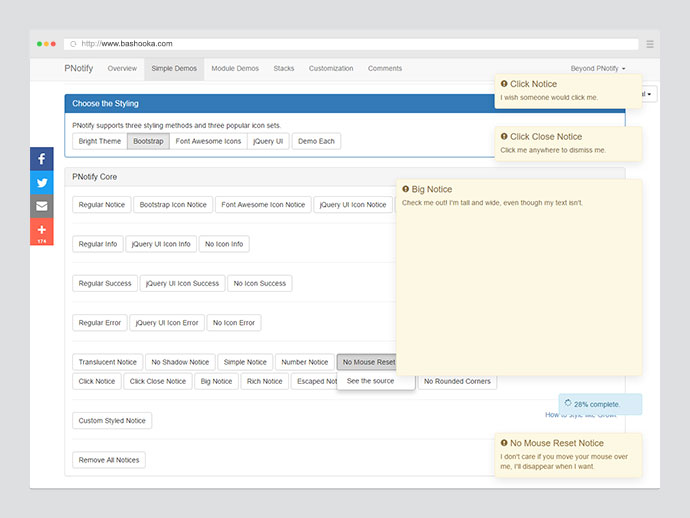Choose See the source menu entry
690x518 pixels.
[x=371, y=381]
